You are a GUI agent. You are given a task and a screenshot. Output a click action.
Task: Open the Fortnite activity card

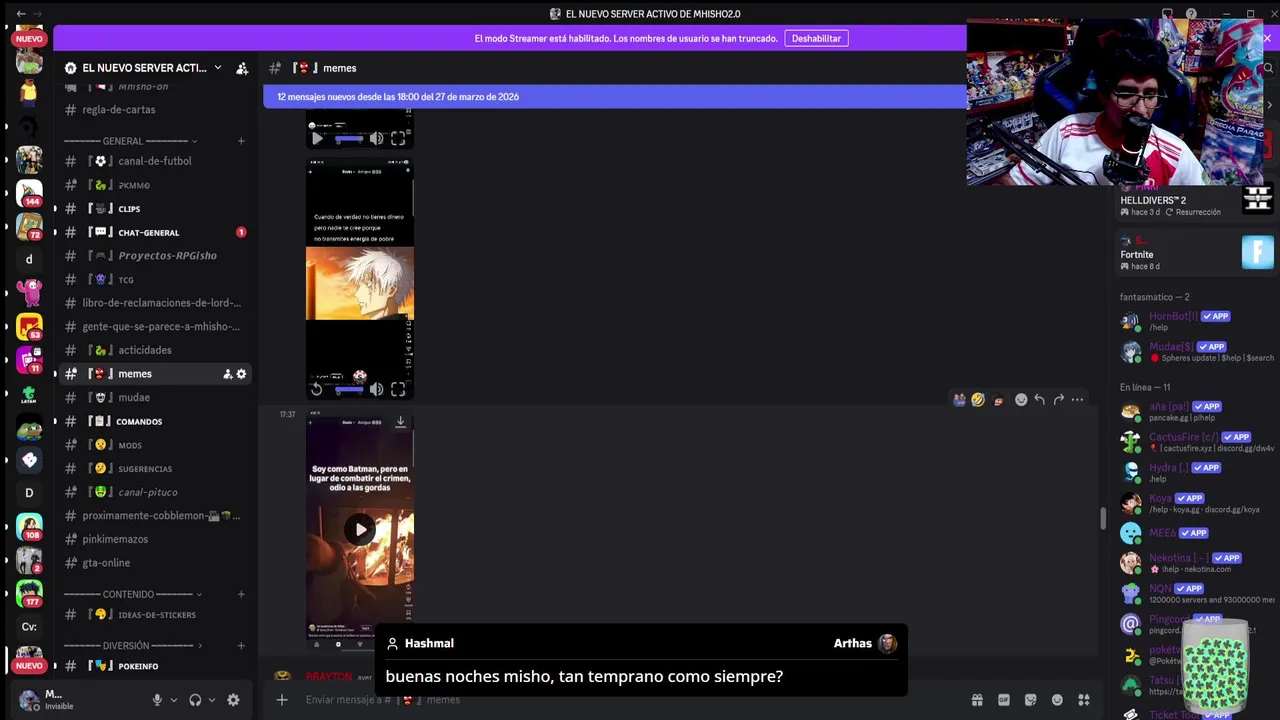click(1196, 254)
